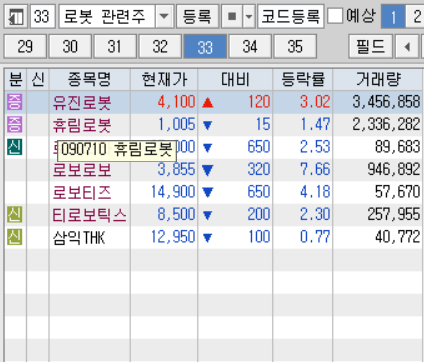Click volume 3,456,858

click(x=386, y=102)
